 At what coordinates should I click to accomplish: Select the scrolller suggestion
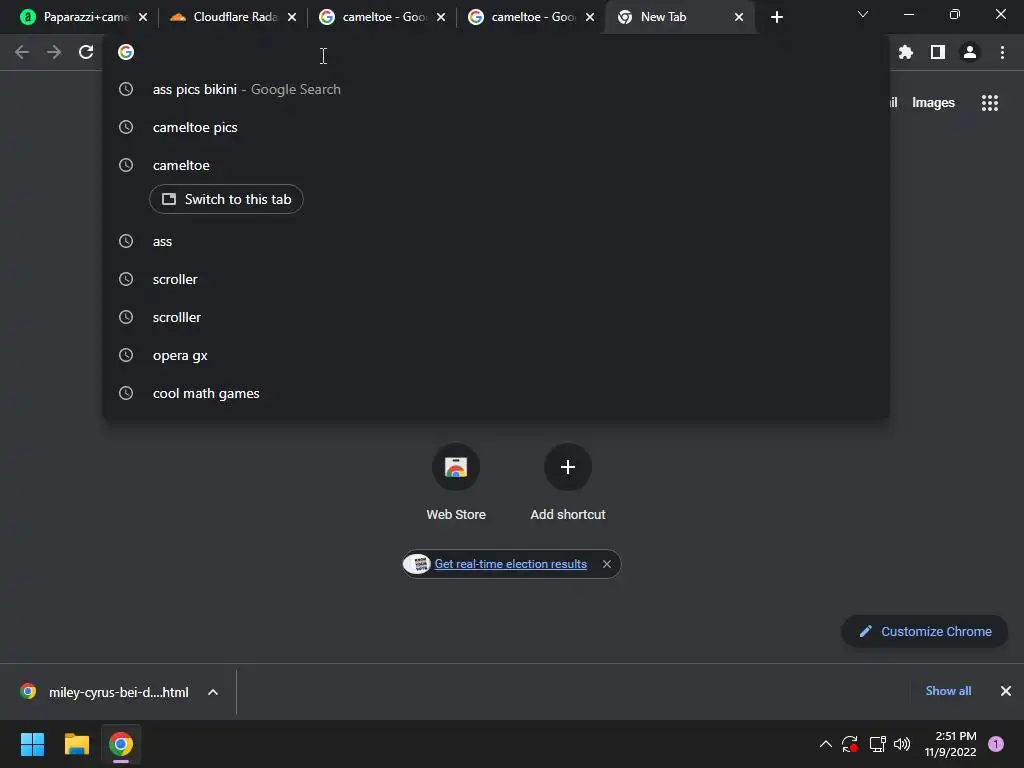point(496,317)
